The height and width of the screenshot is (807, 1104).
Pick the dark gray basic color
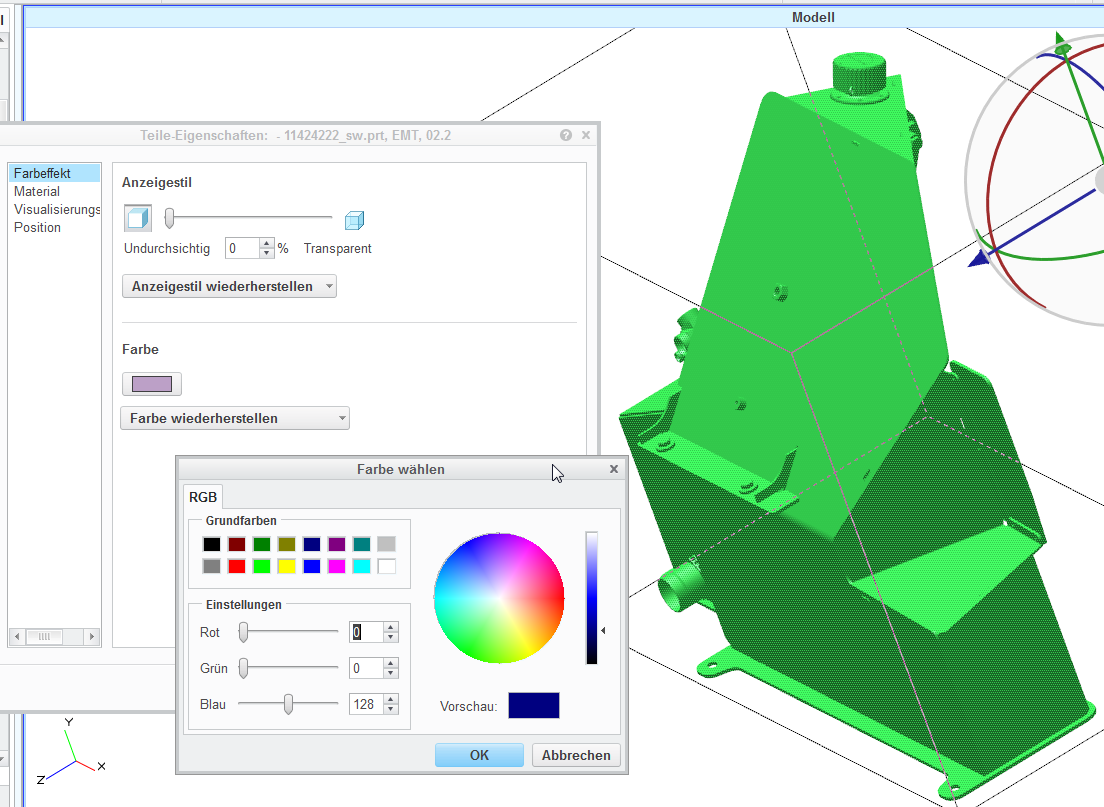211,566
